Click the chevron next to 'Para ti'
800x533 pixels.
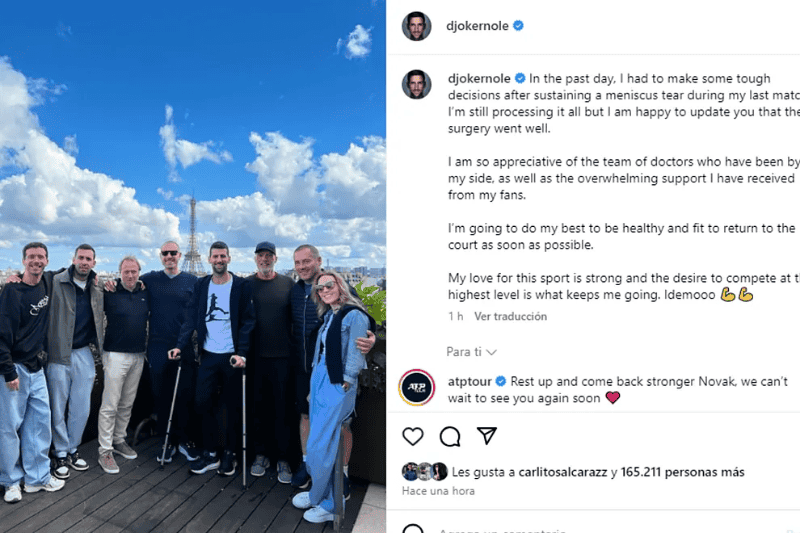tap(491, 352)
